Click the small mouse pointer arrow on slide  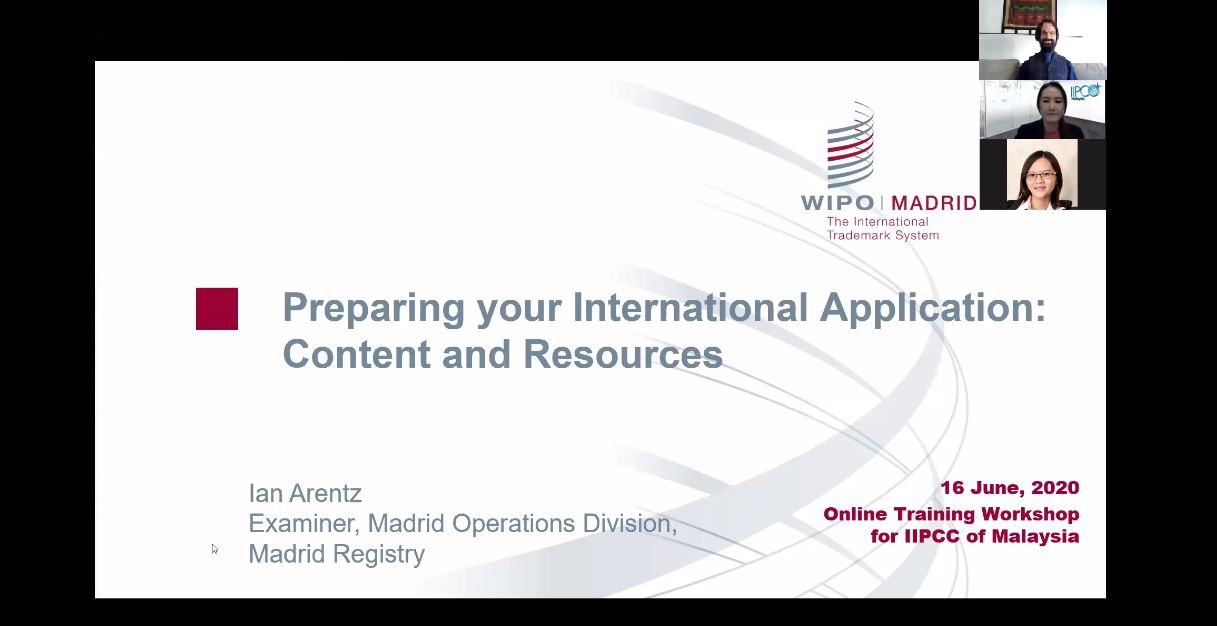[x=214, y=549]
